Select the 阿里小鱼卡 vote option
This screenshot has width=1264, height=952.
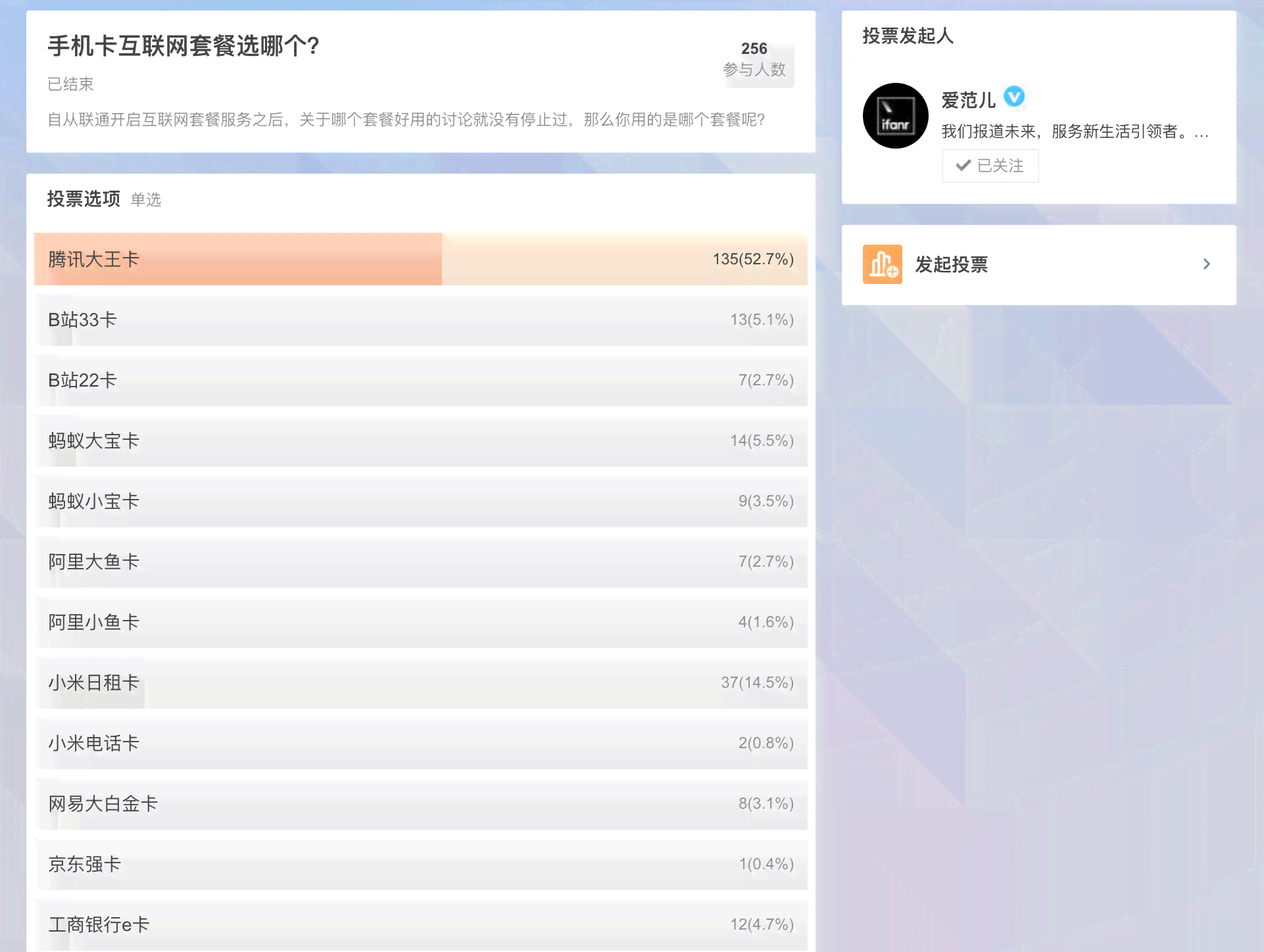click(421, 622)
